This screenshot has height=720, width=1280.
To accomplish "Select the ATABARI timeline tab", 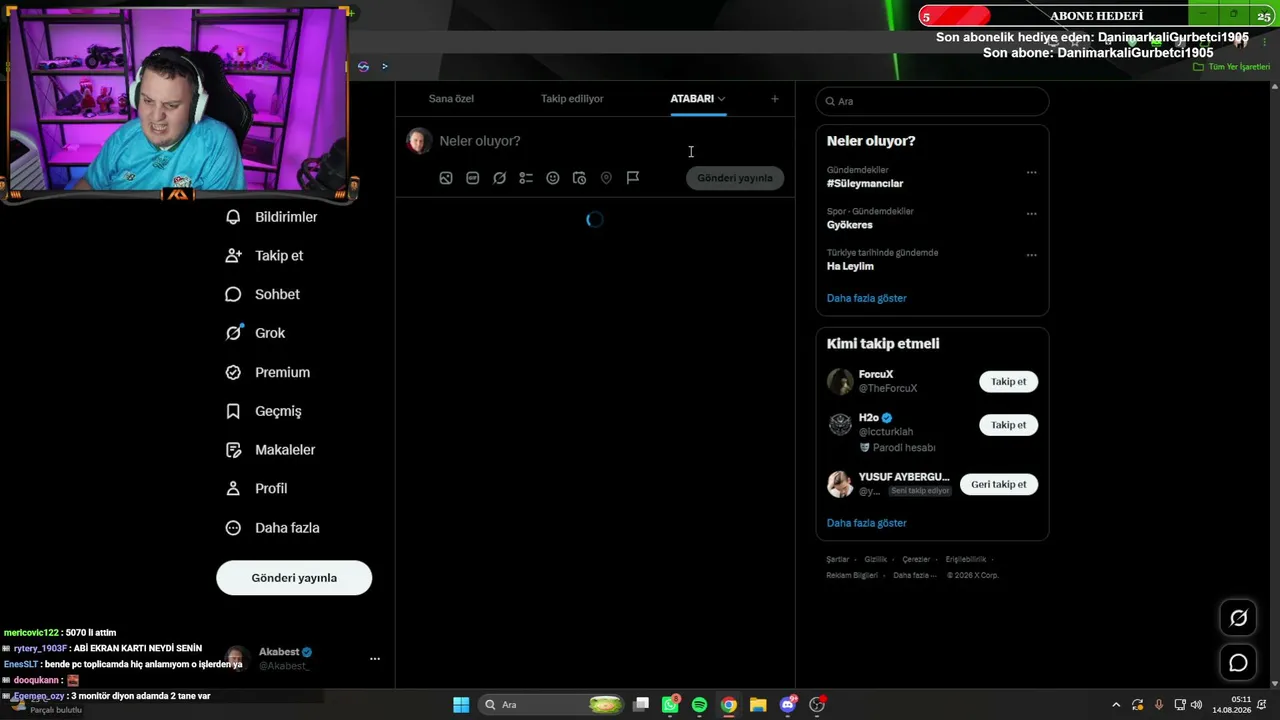I will 692,99.
